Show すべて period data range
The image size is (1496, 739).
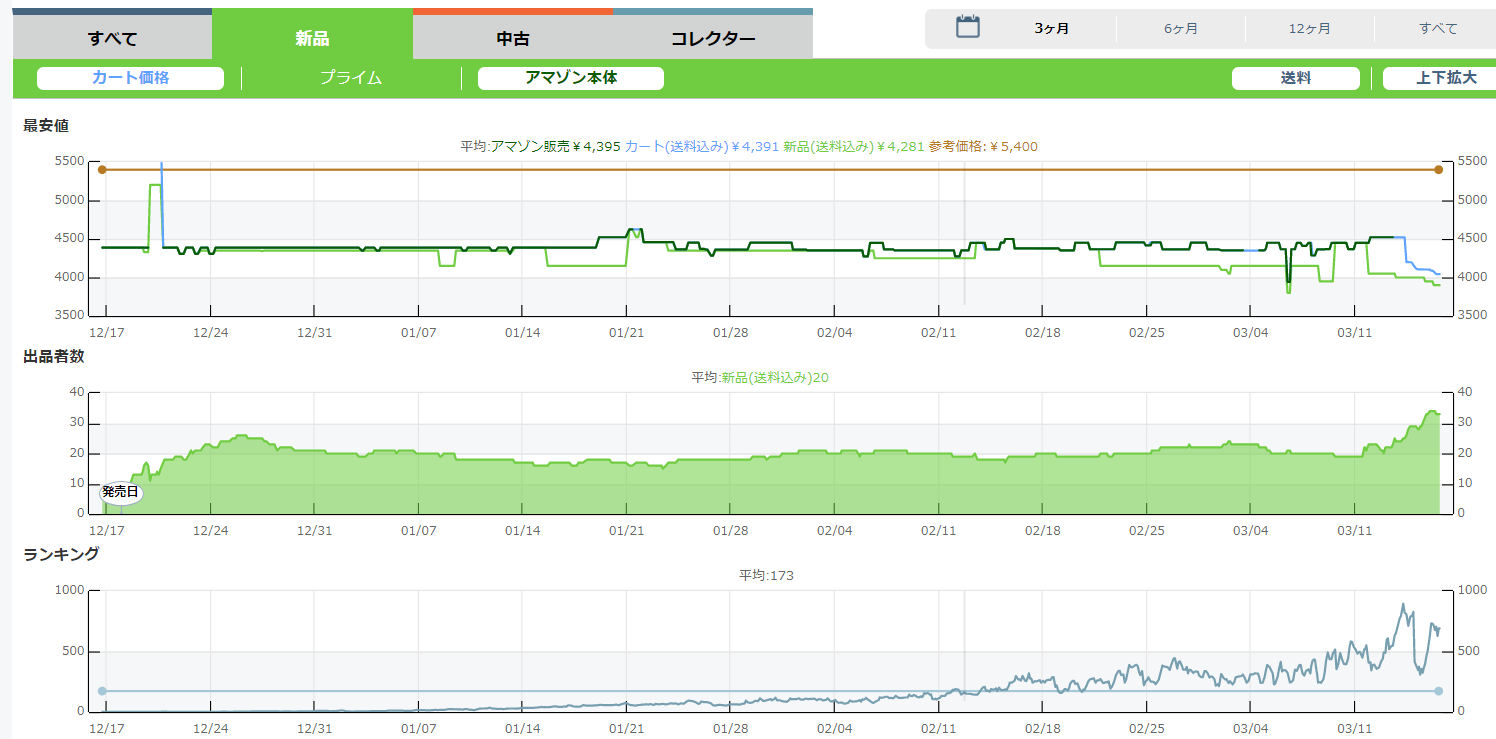1438,28
